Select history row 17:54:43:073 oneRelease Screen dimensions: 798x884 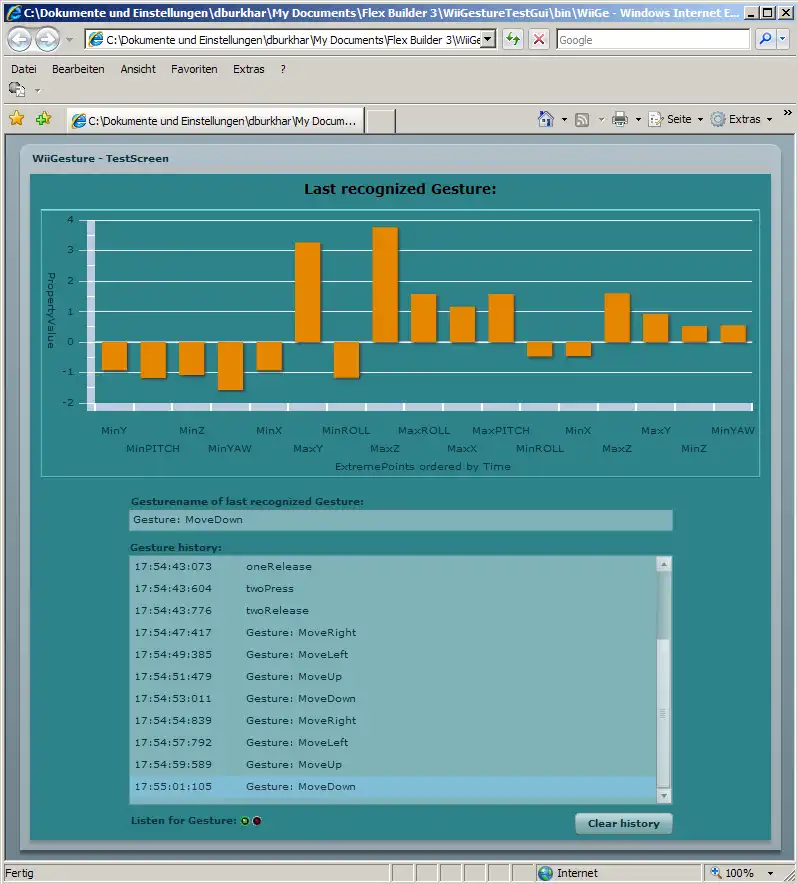(393, 567)
